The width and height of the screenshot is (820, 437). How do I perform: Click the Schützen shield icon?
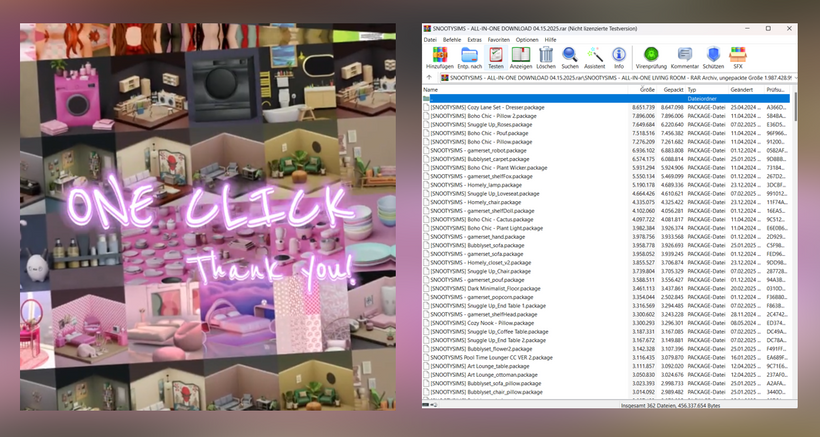[x=713, y=55]
